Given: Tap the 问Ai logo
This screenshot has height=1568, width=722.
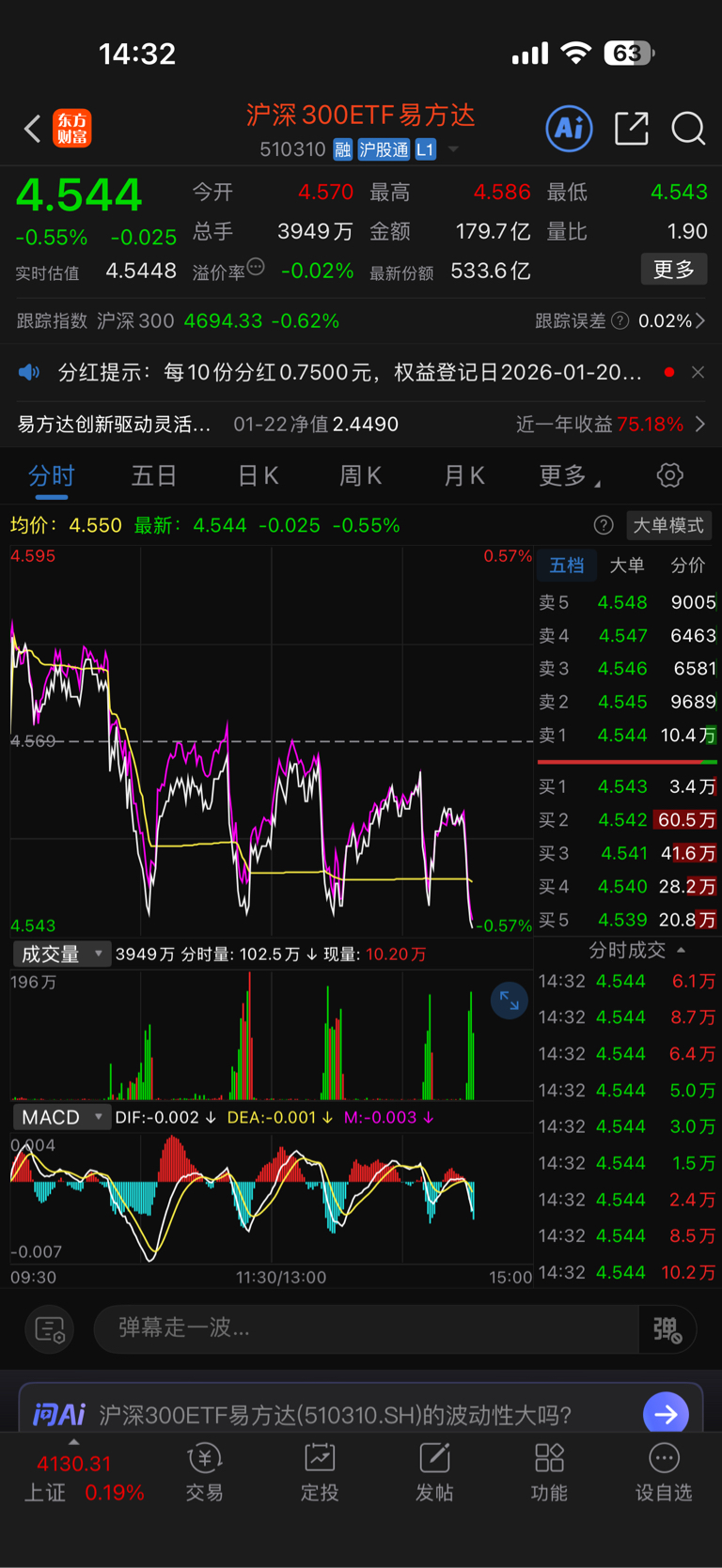Looking at the screenshot, I should [59, 1414].
